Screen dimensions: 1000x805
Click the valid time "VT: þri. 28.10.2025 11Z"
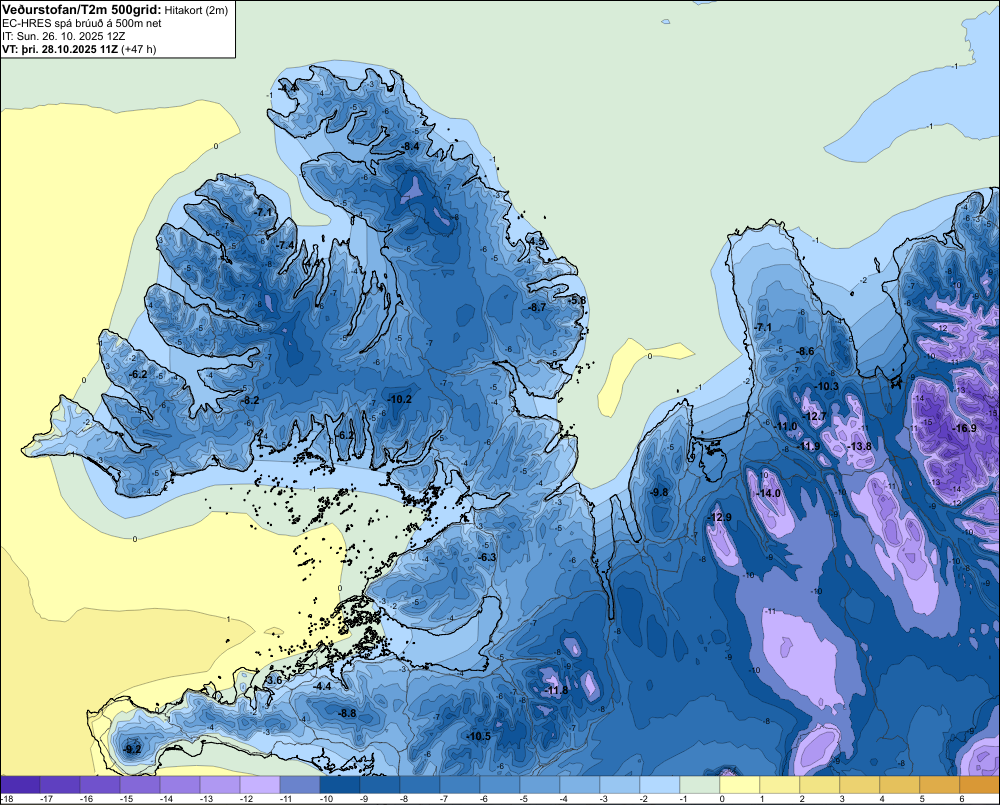60,49
